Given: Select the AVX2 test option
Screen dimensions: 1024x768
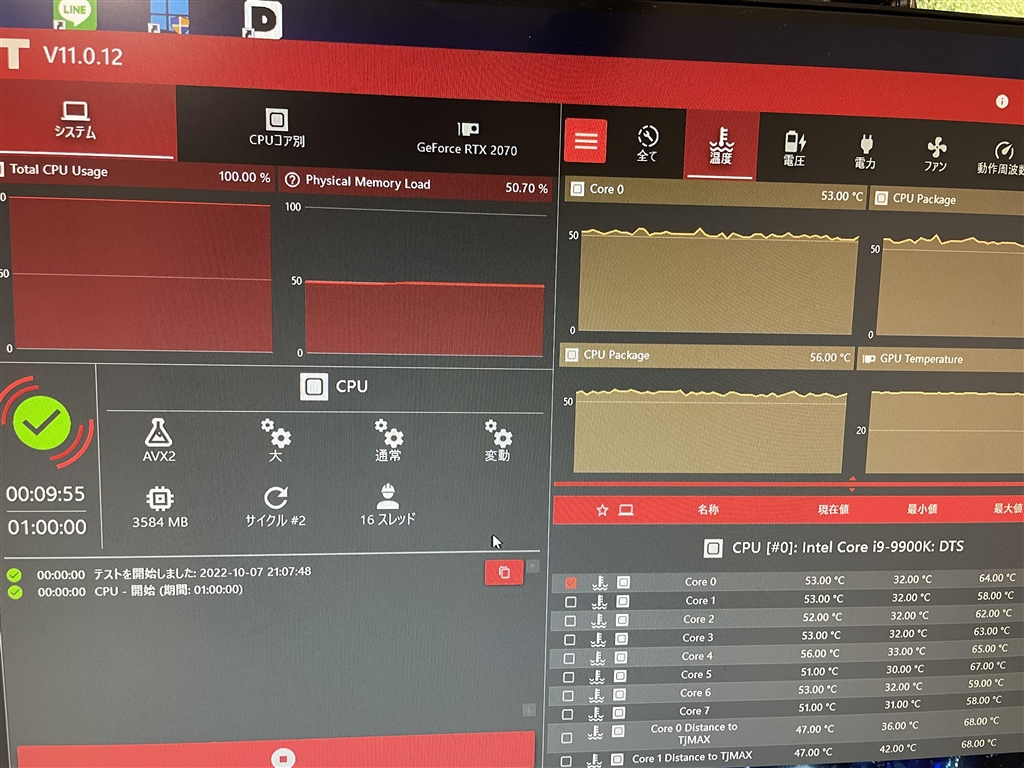Looking at the screenshot, I should 159,441.
